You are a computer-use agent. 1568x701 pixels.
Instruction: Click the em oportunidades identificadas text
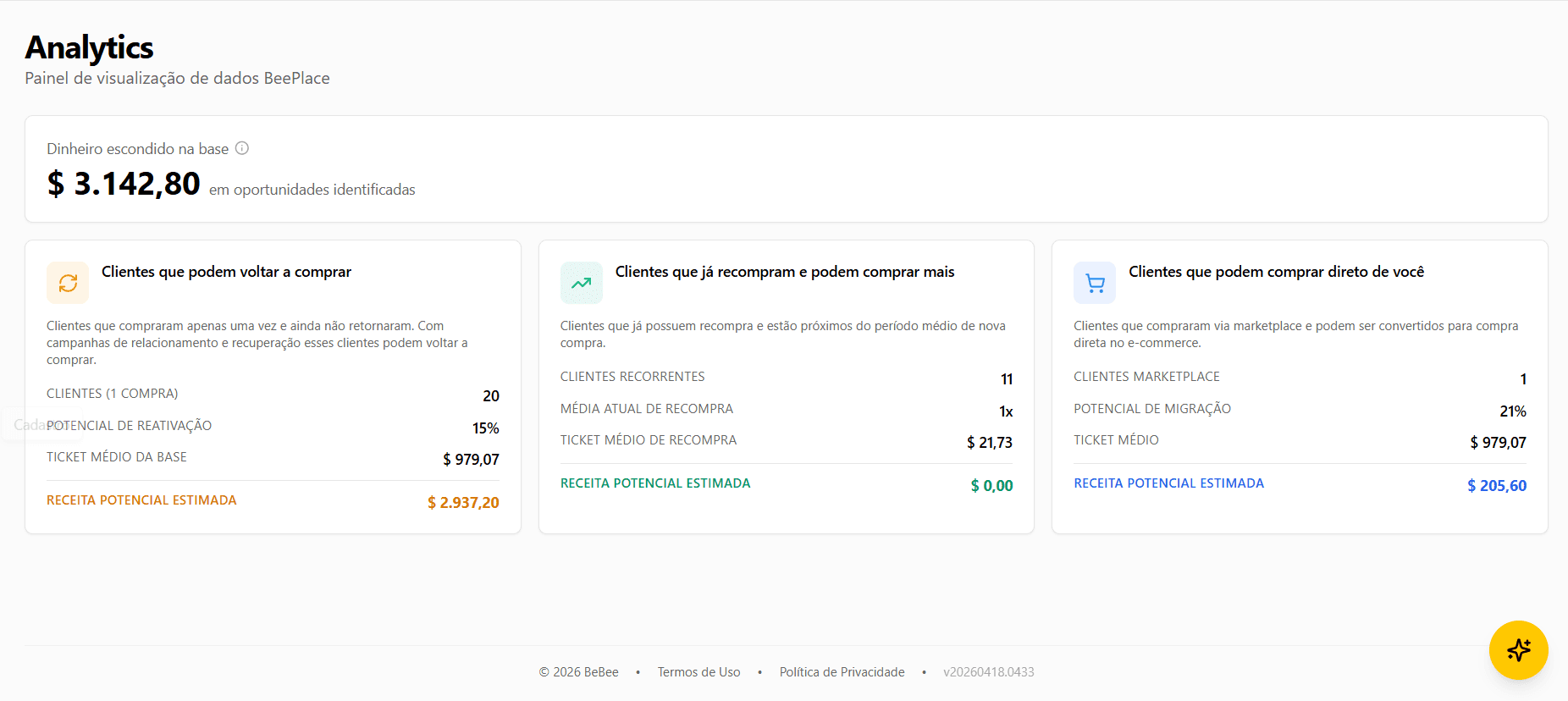[x=312, y=190]
